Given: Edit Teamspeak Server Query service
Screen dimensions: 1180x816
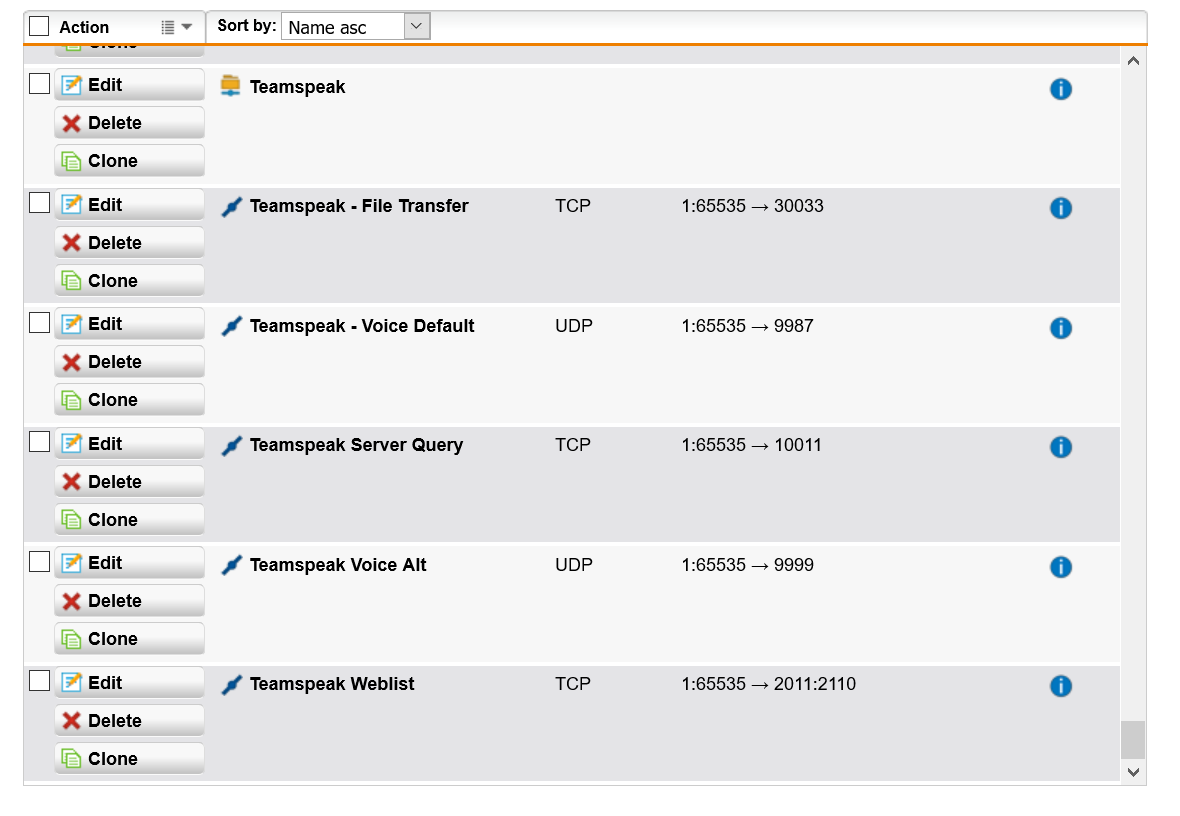Looking at the screenshot, I should 129,443.
